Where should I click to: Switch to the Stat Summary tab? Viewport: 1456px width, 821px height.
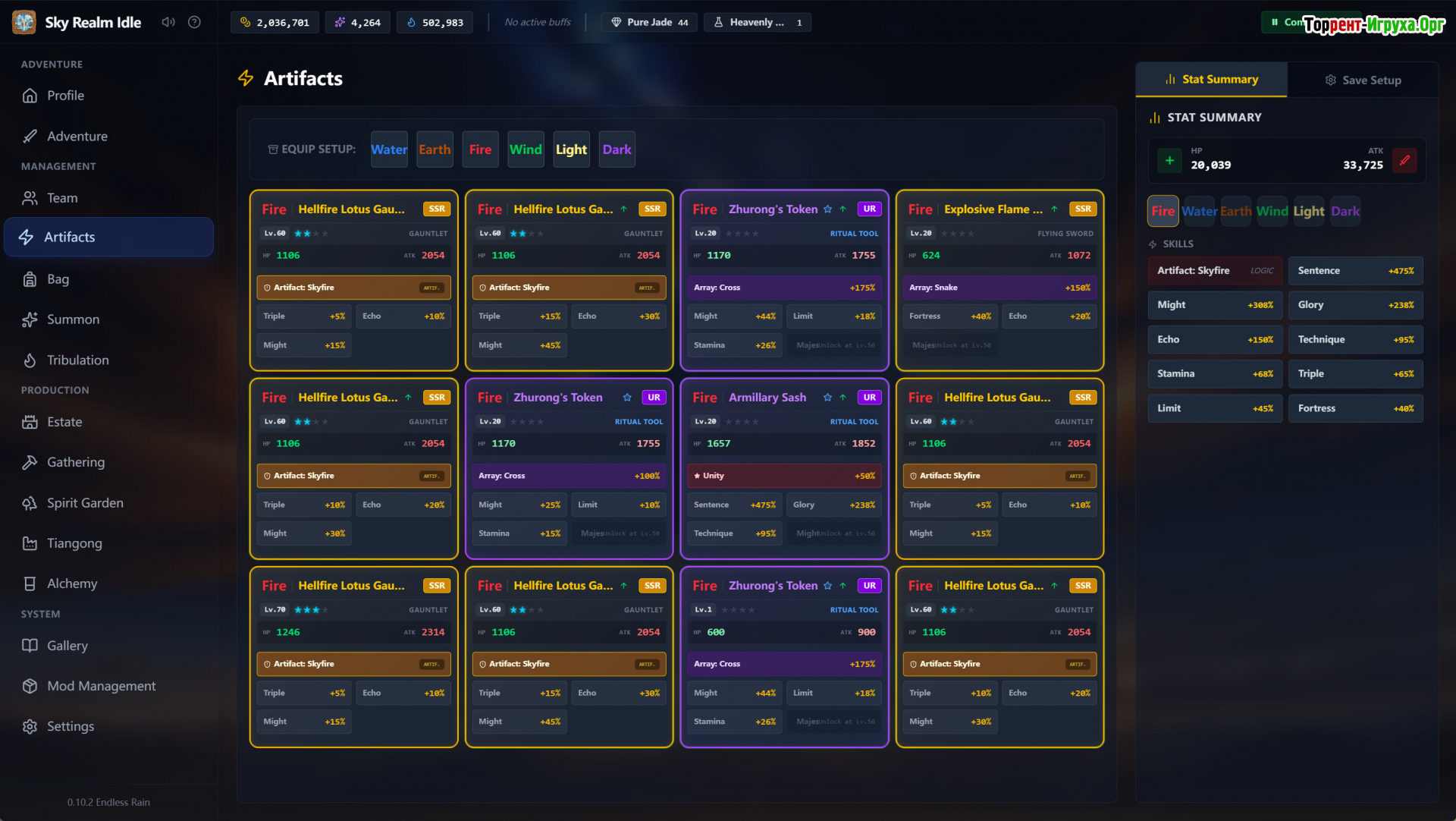1211,80
